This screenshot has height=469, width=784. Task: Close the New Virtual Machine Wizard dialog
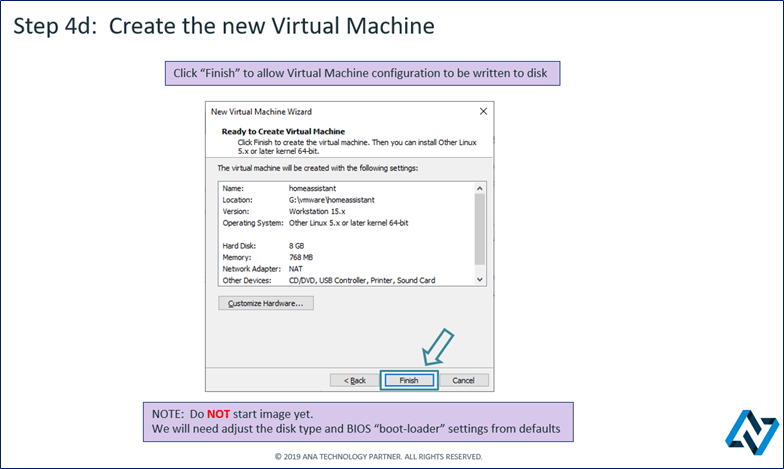[483, 112]
